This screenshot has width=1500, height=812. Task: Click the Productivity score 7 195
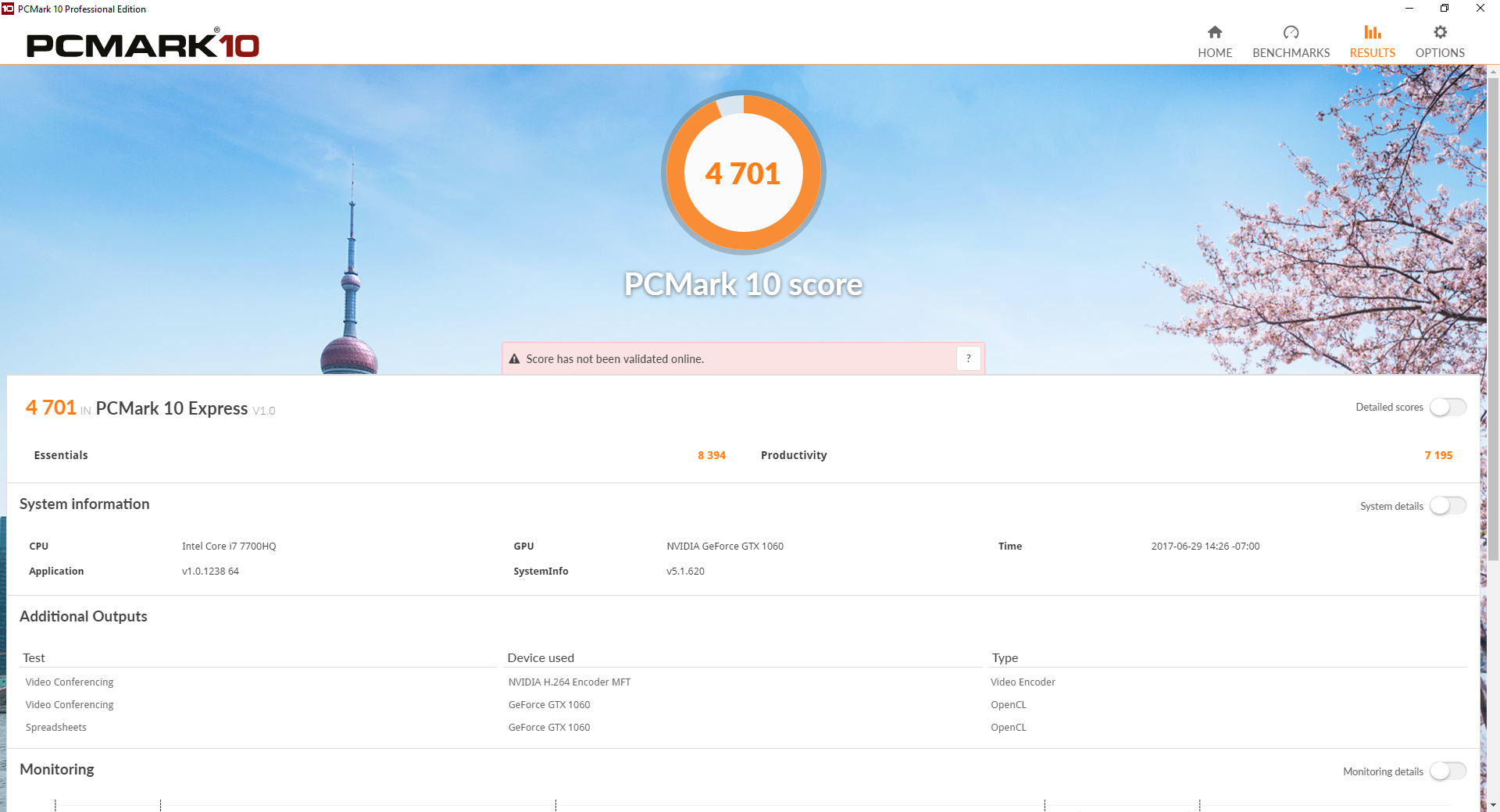point(1438,455)
